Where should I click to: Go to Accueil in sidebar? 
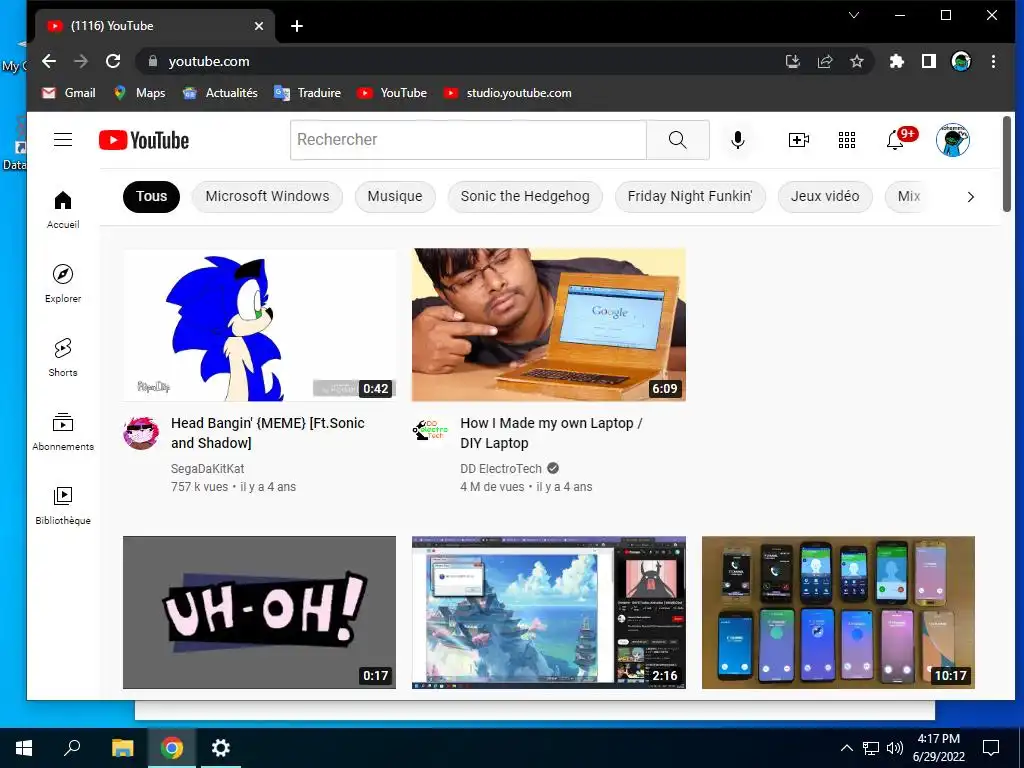pos(63,210)
